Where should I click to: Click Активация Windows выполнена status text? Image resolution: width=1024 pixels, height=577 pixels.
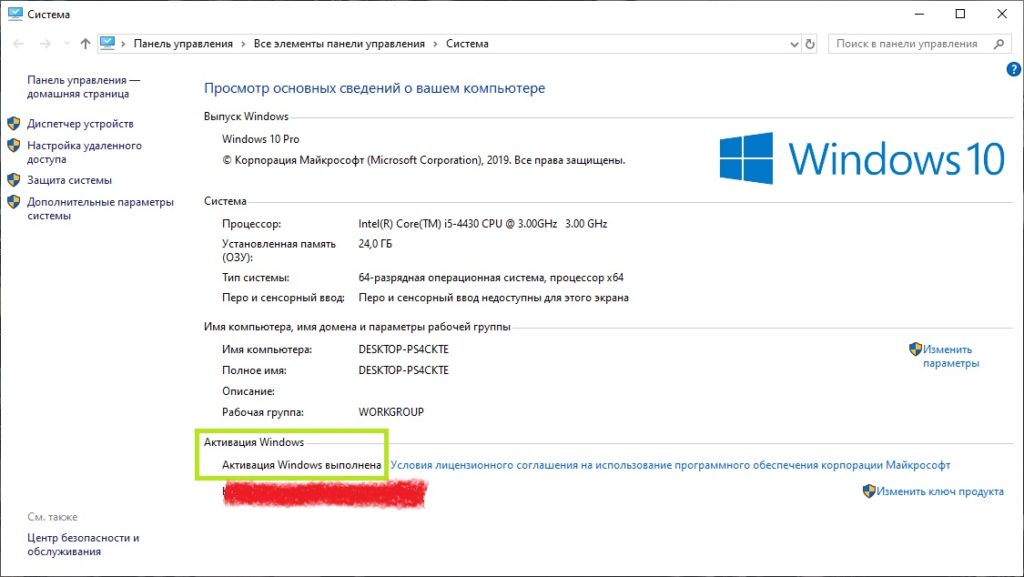click(301, 465)
